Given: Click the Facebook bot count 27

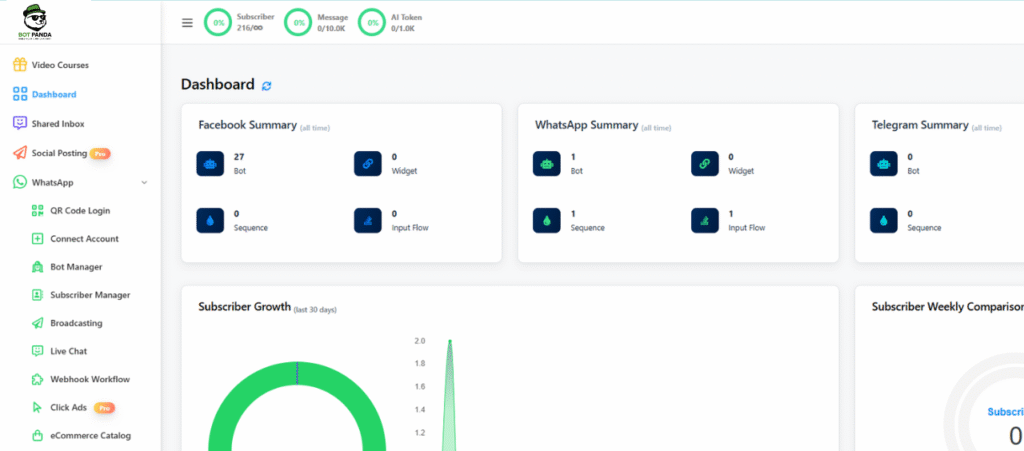Looking at the screenshot, I should coord(238,157).
